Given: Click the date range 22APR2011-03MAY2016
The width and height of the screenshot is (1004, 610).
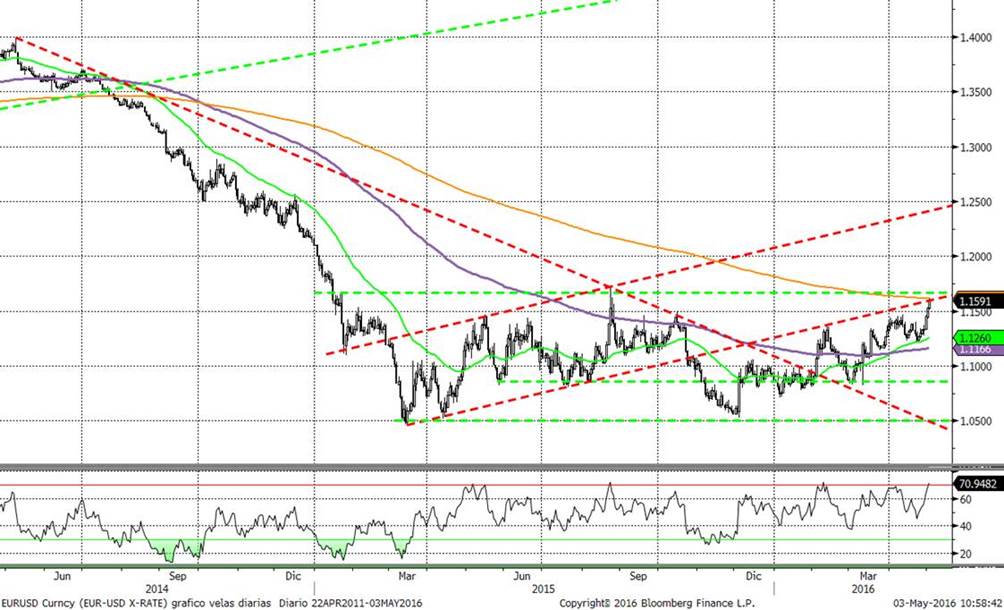Looking at the screenshot, I should coord(366,603).
